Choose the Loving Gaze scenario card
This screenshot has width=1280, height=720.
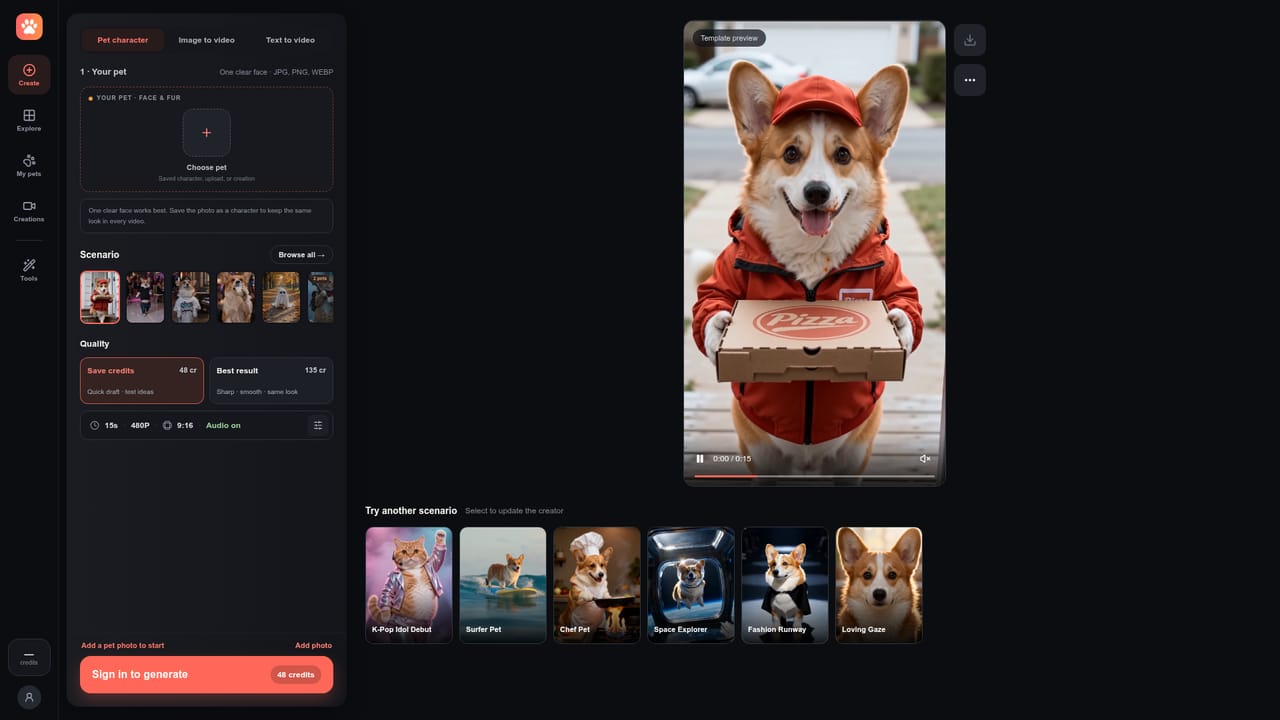879,585
